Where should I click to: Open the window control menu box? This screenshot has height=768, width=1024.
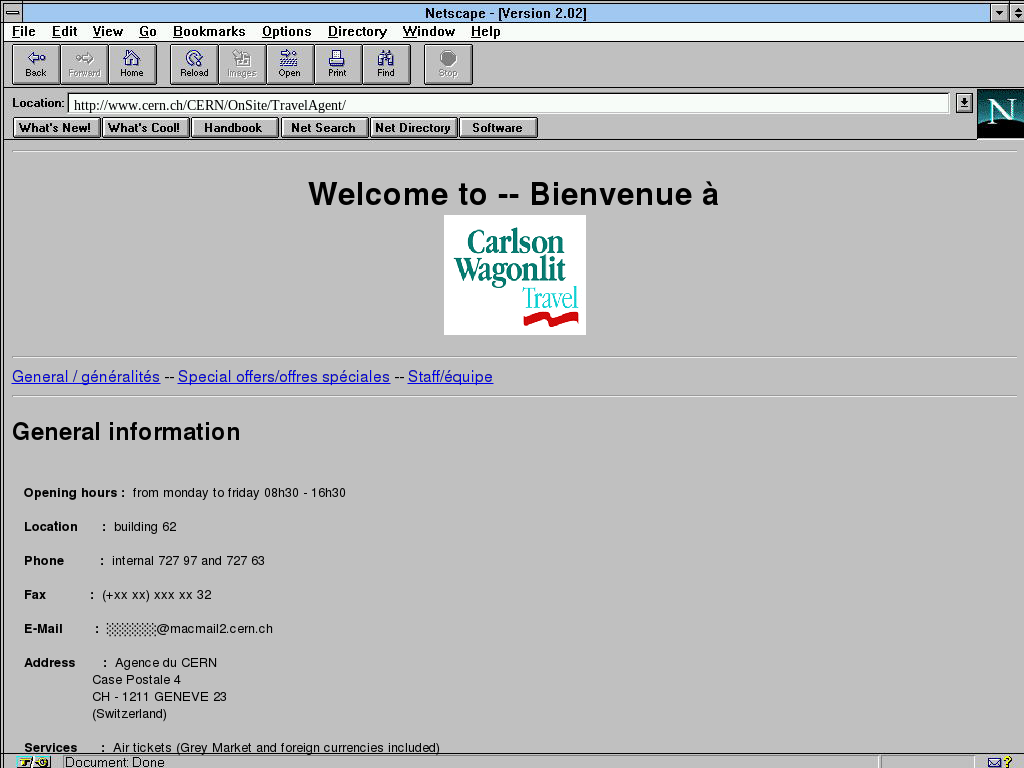click(x=11, y=13)
